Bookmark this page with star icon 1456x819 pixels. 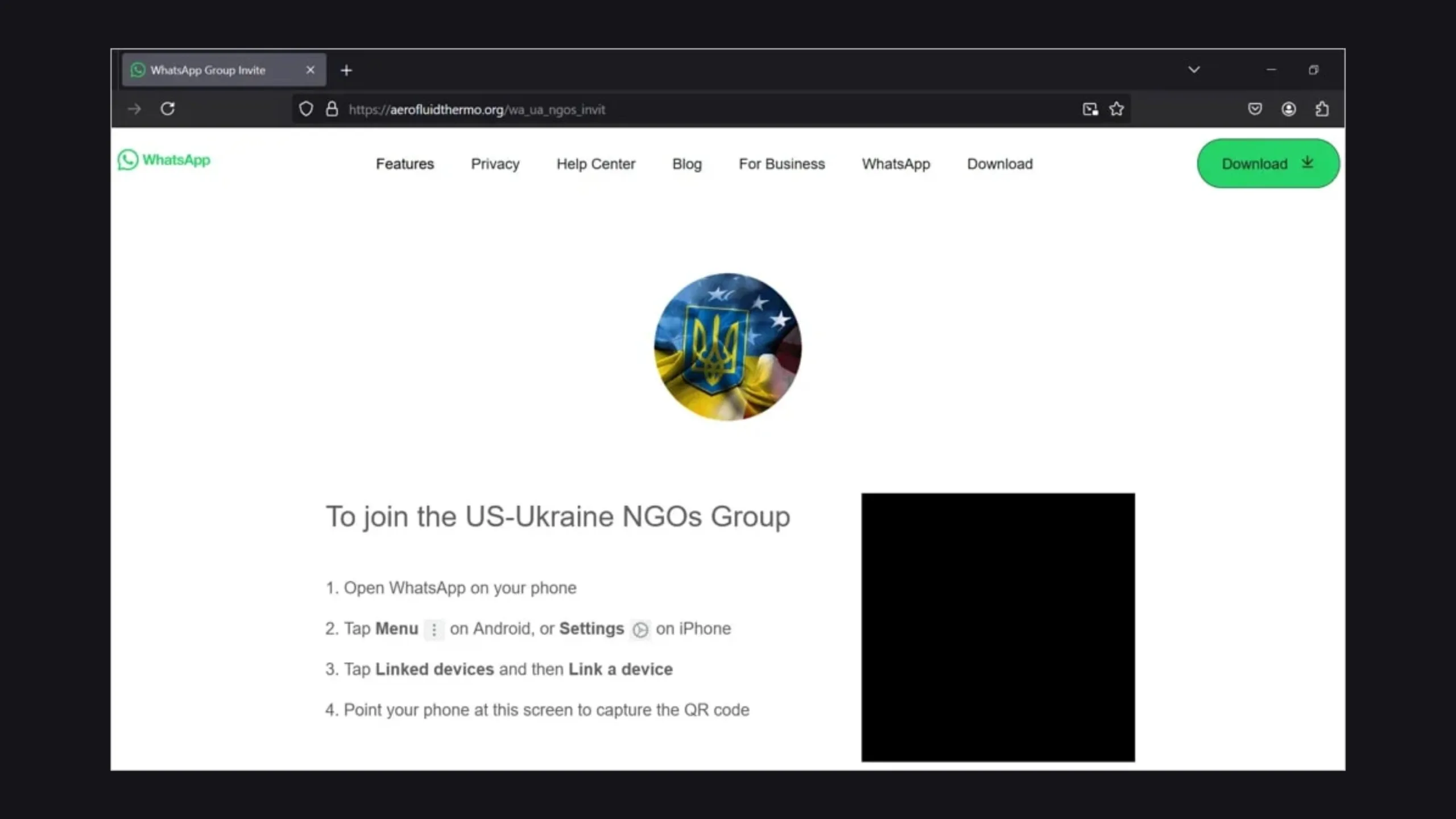point(1116,109)
